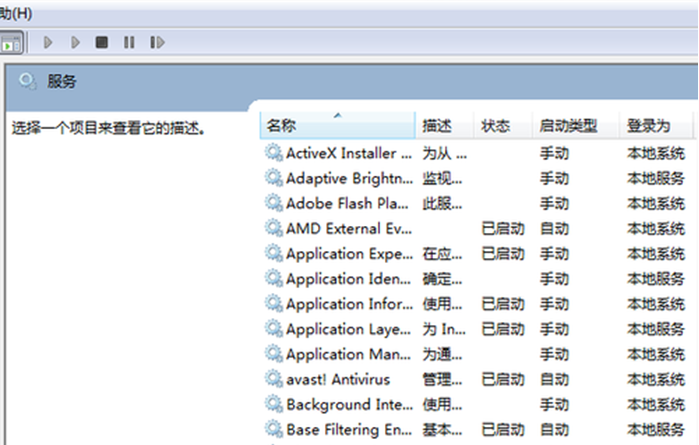Screen dimensions: 699x445
Task: Select the Background Inte... service name
Action: (x=348, y=404)
